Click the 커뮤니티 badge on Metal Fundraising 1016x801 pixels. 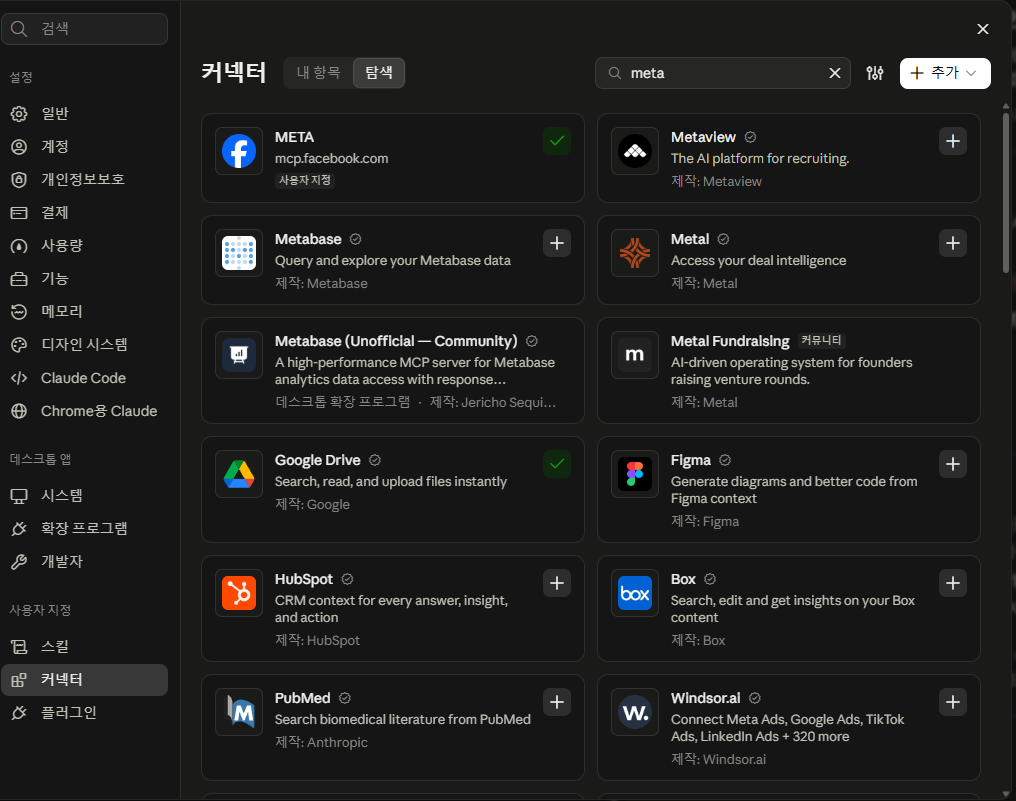[821, 340]
